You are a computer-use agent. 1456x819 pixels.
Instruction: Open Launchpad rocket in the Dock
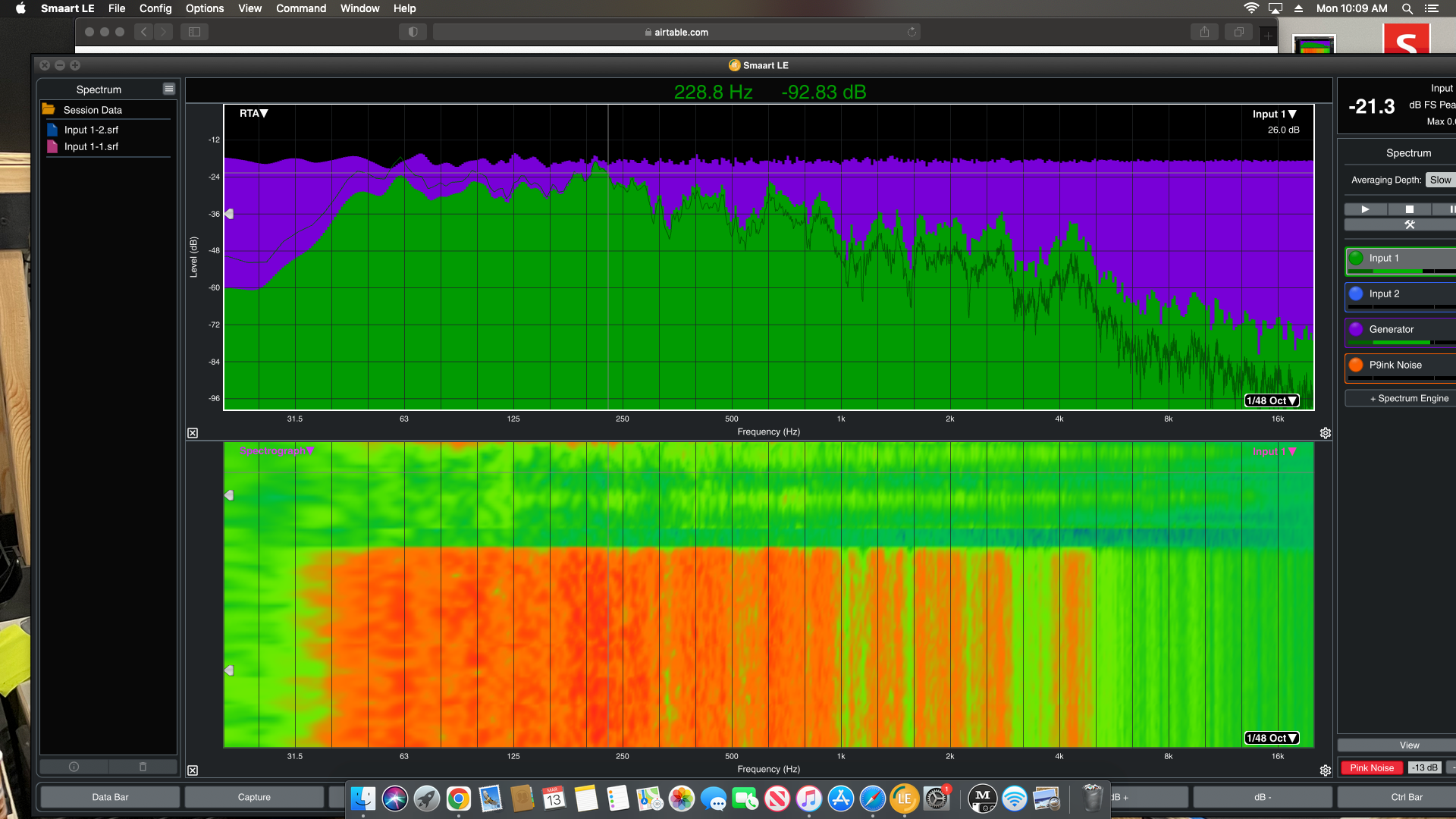point(427,799)
